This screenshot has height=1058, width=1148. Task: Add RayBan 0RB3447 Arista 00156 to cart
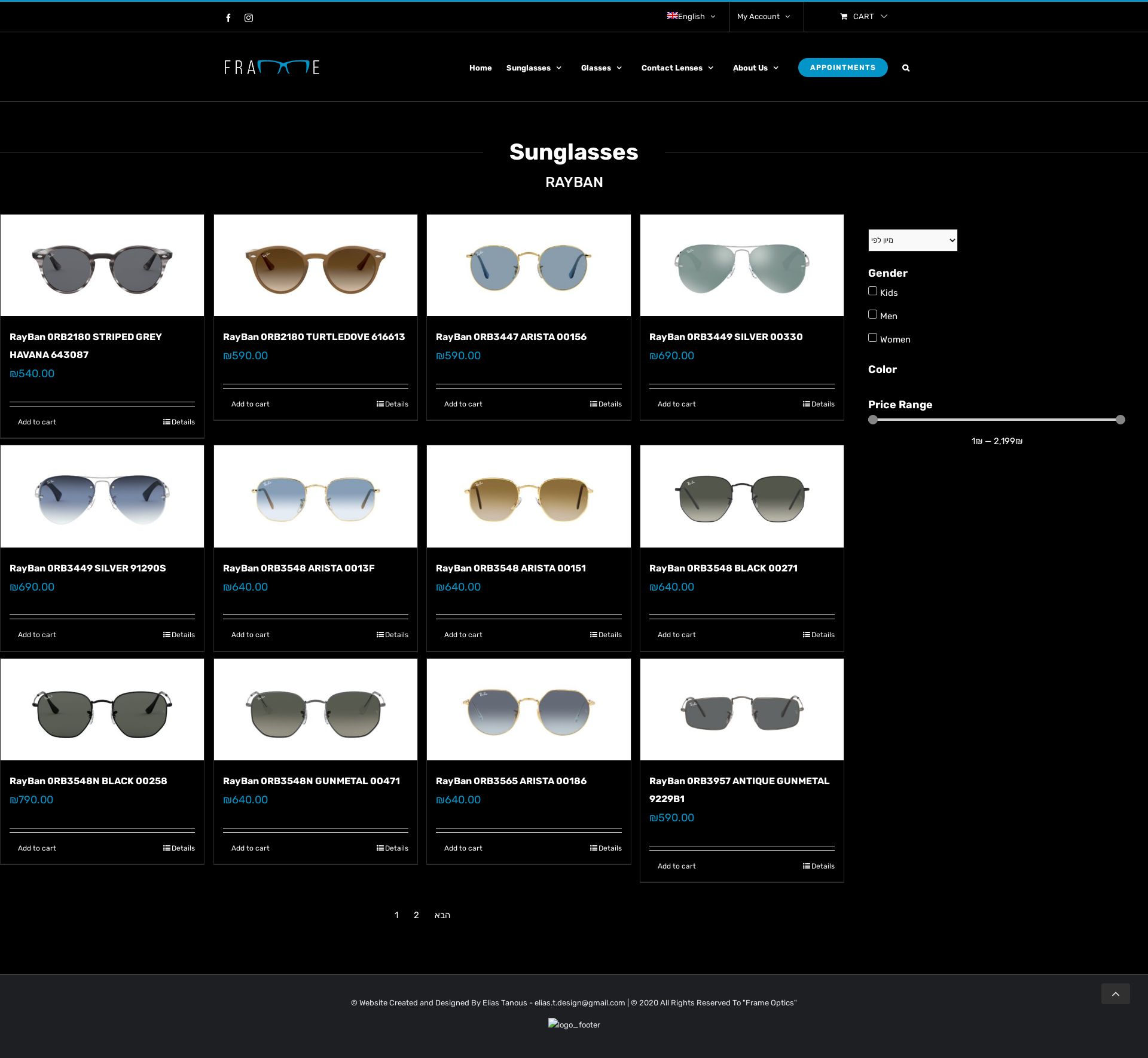point(463,404)
